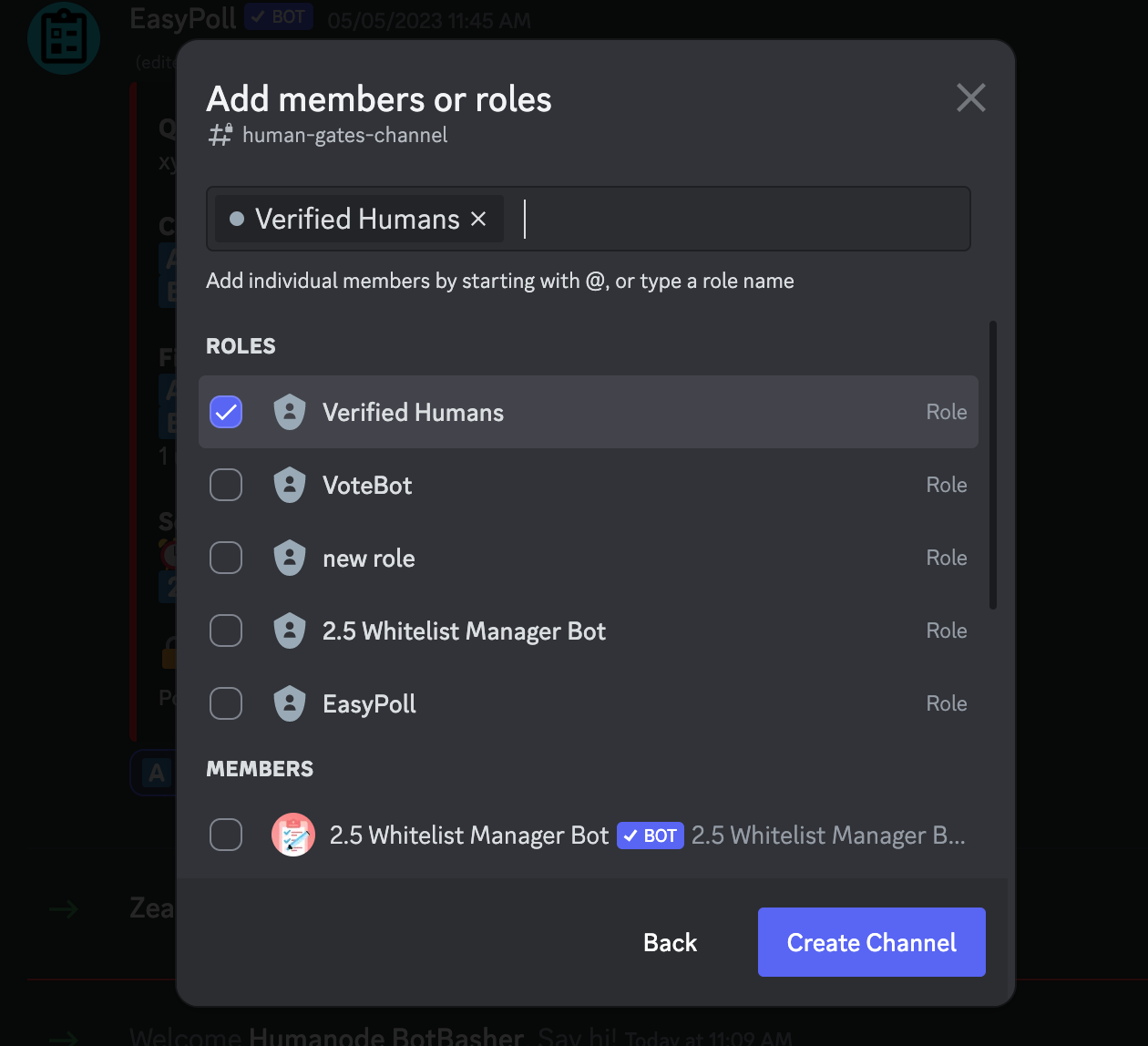Click the new role shield icon
This screenshot has width=1148, height=1046.
tap(290, 558)
